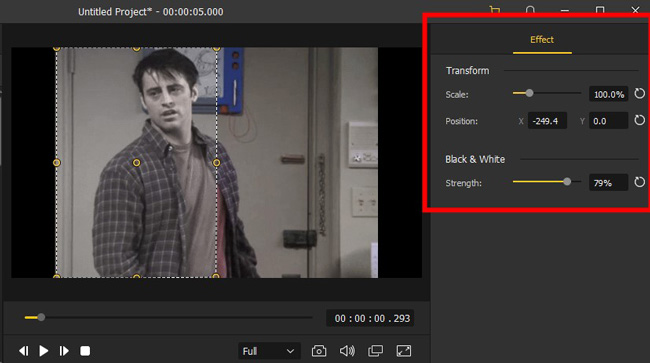Reset the Scale value

(x=640, y=94)
